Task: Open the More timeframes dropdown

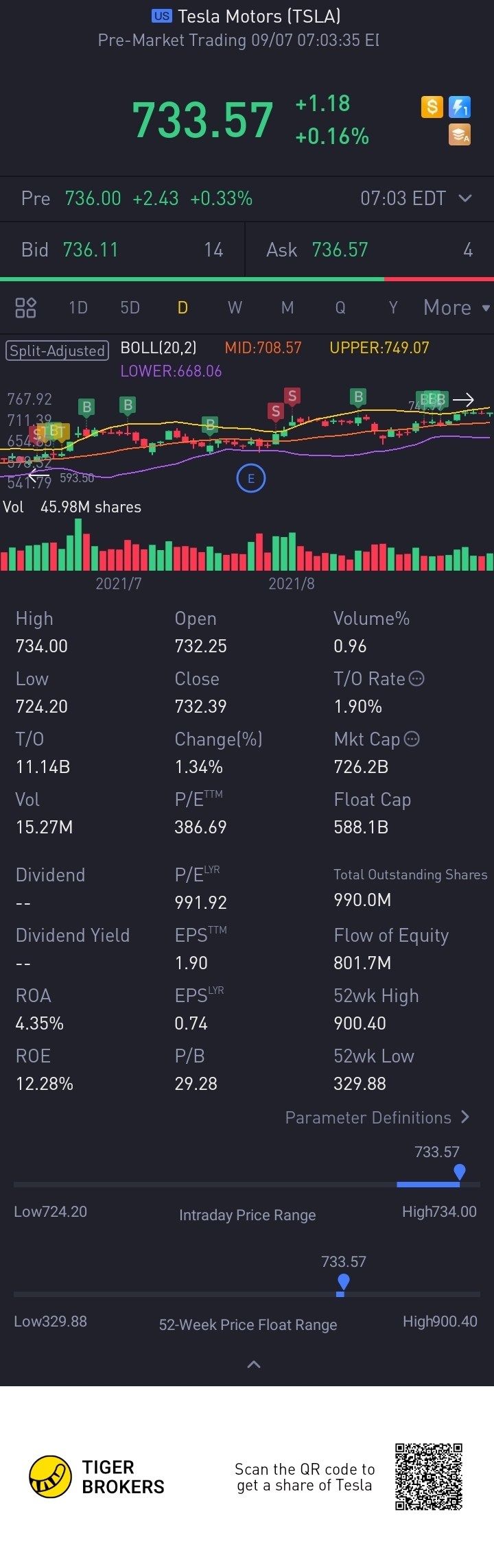Action: point(456,307)
